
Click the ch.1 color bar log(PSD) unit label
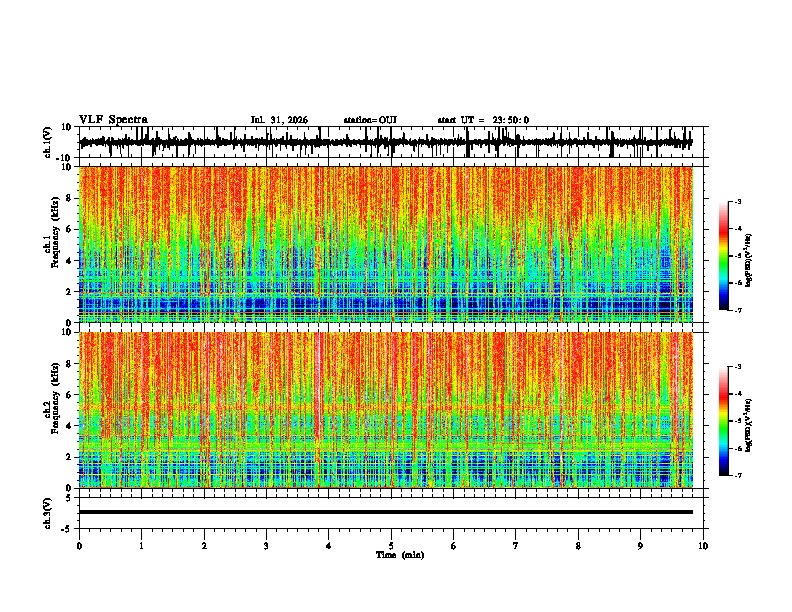[x=749, y=260]
